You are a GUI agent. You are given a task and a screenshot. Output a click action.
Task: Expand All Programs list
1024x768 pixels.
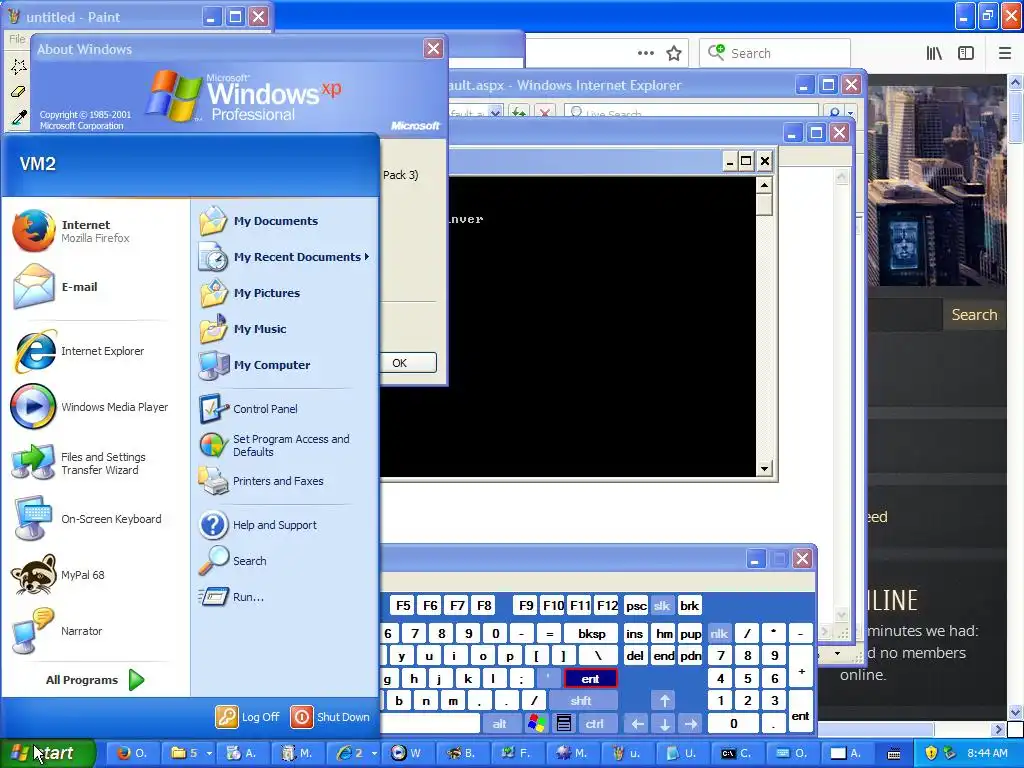(x=95, y=680)
